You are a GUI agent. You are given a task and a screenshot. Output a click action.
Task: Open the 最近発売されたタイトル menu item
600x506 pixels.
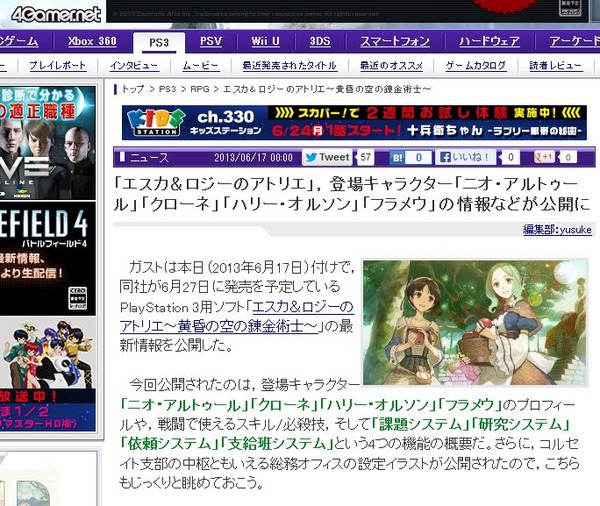click(x=290, y=66)
